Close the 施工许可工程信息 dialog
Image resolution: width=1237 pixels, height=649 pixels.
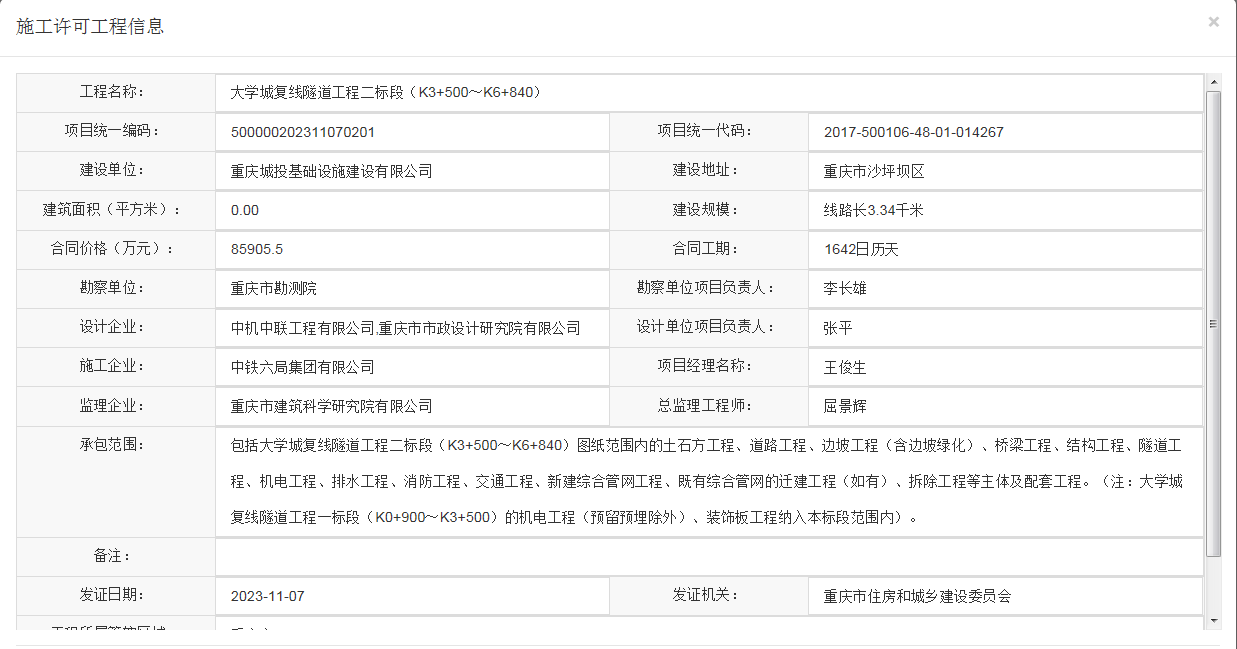1213,21
